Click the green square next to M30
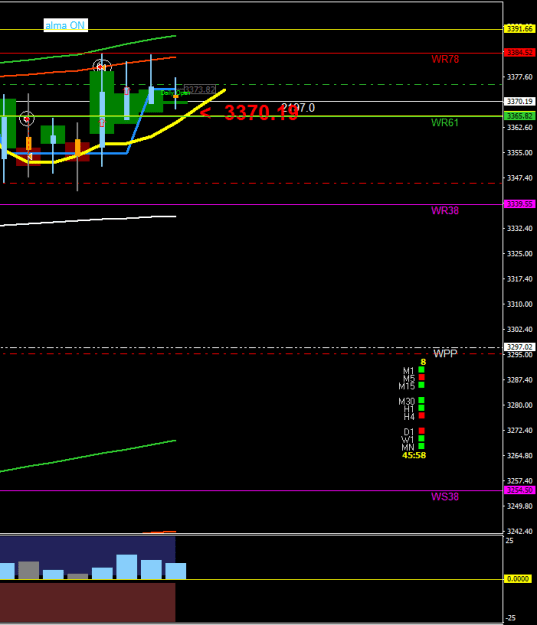 (421, 400)
